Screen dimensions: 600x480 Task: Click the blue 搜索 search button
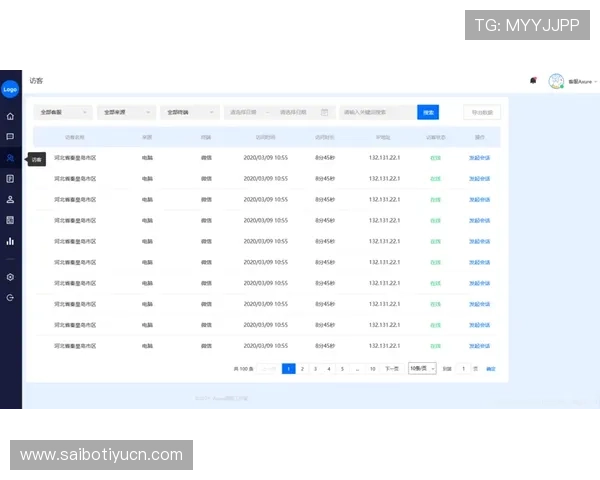[428, 113]
